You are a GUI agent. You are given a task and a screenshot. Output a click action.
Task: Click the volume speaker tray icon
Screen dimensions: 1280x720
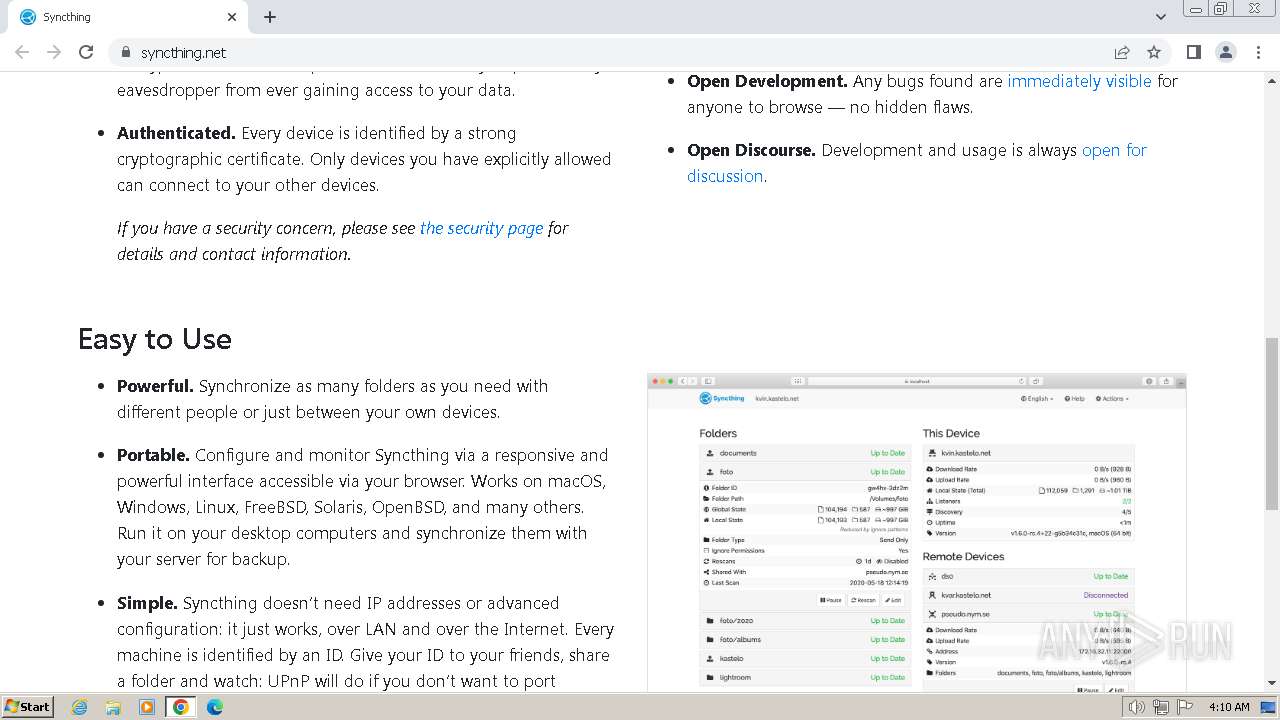[x=1137, y=707]
